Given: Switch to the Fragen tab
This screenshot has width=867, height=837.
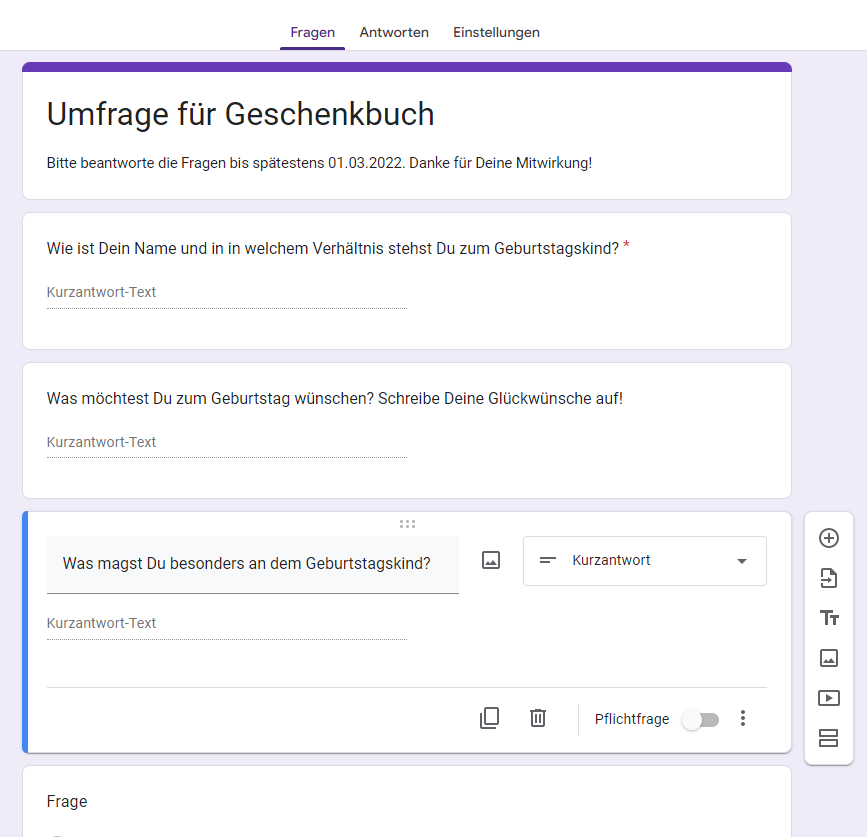Looking at the screenshot, I should 312,33.
